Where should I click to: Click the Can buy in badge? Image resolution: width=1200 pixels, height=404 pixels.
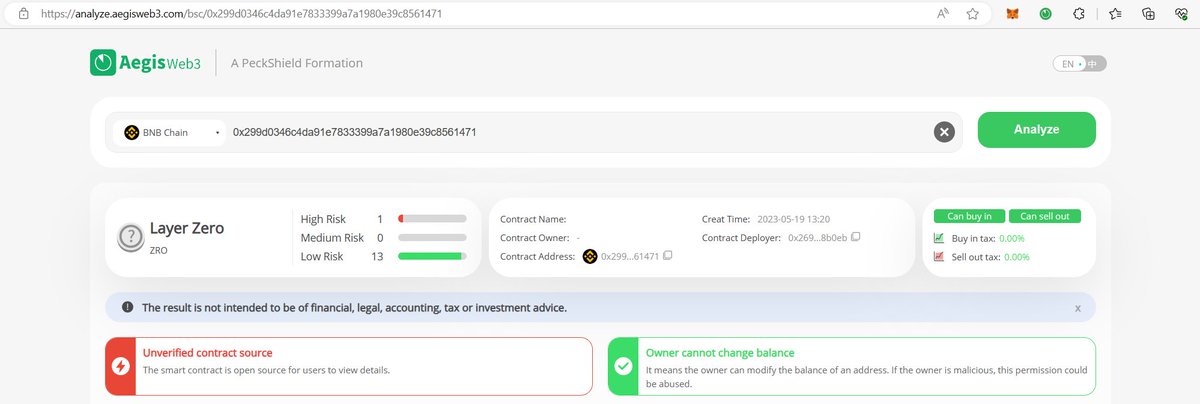[969, 216]
